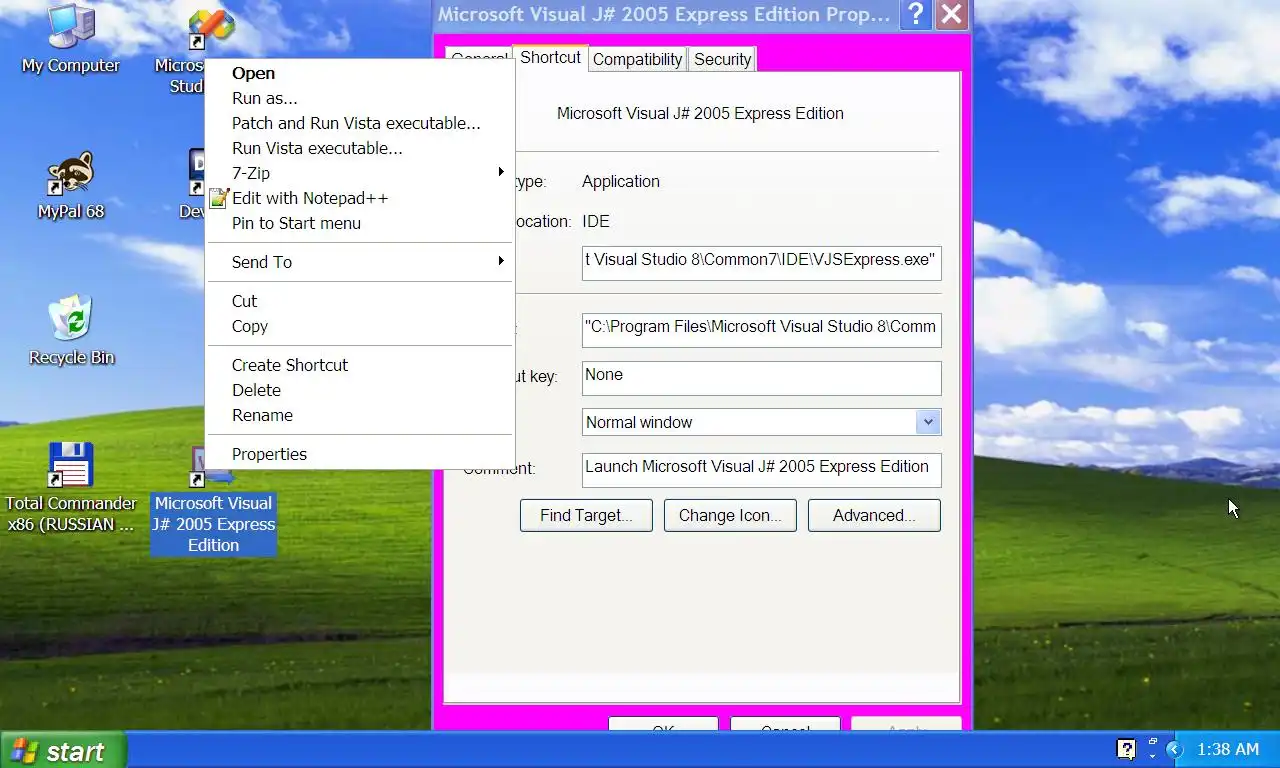Viewport: 1280px width, 768px height.
Task: Choose Rename in the context menu
Action: tap(360, 415)
